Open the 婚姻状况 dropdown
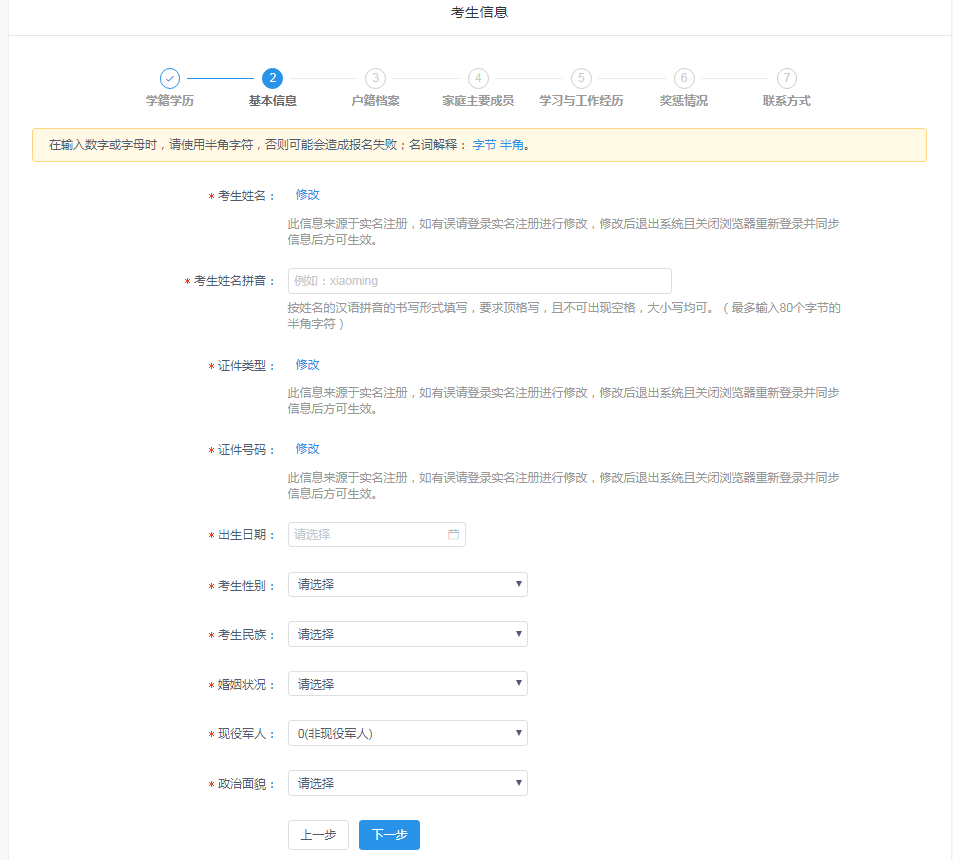Viewport: 953px width, 860px height. tap(407, 683)
